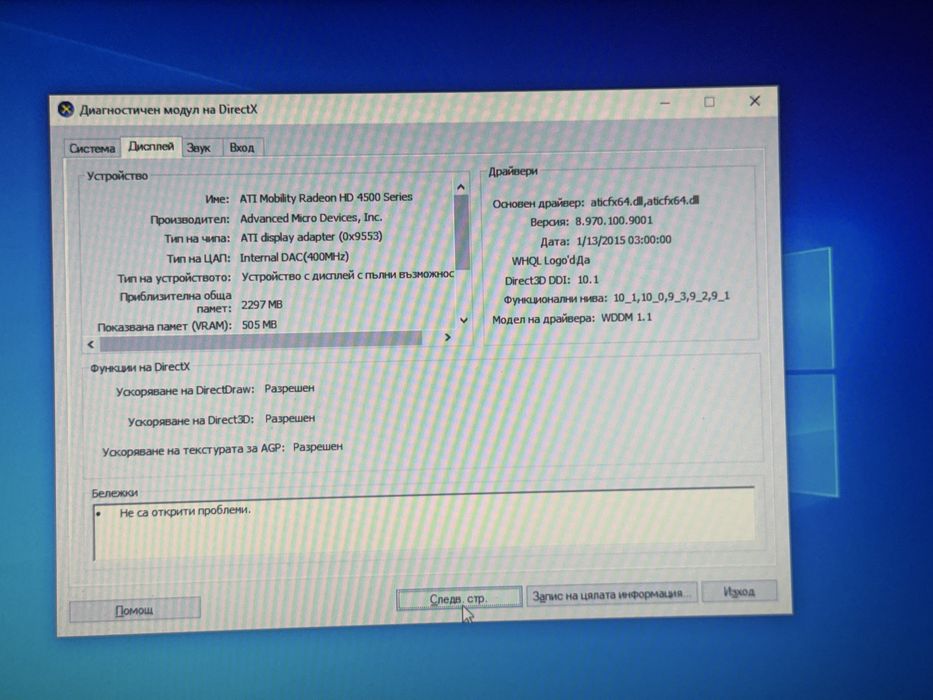Click the horizontal scrollbar thumb in device panel

click(x=261, y=340)
